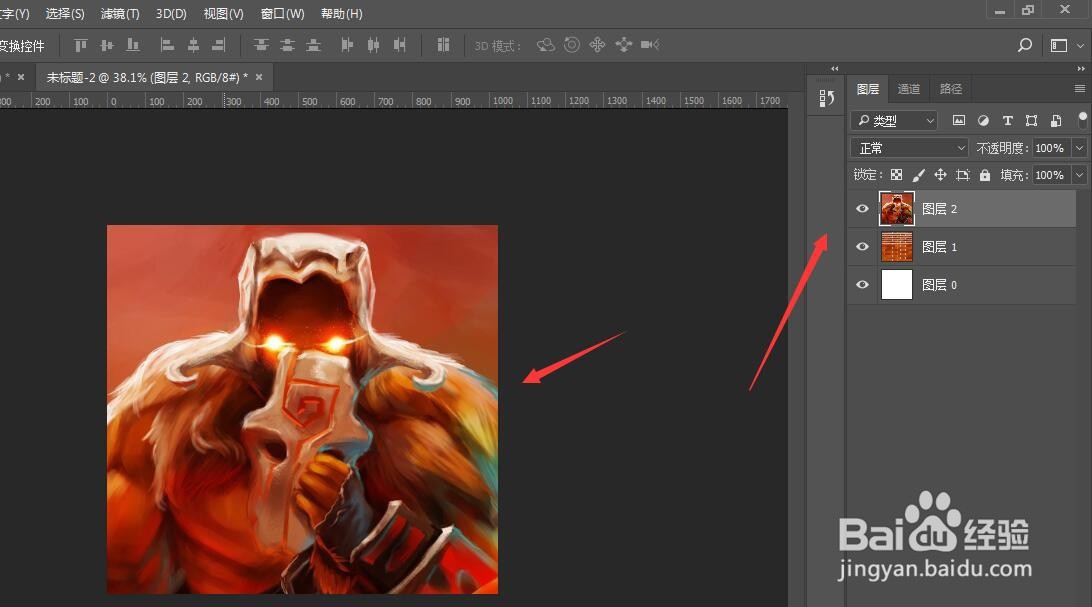Select the 3D roll camera icon

pyautogui.click(x=572, y=45)
